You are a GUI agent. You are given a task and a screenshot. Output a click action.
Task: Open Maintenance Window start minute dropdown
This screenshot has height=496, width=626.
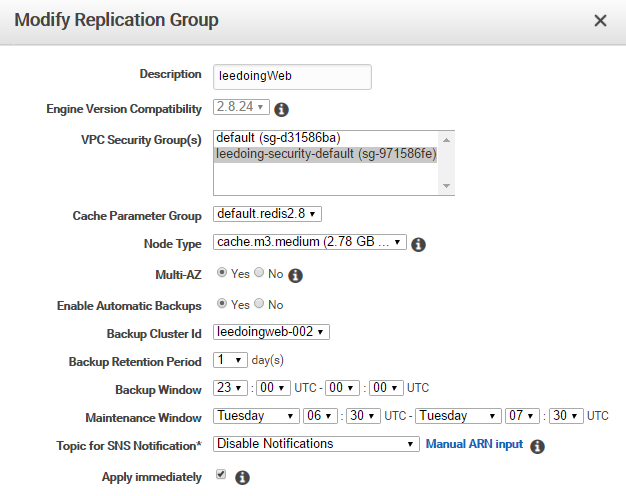363,416
